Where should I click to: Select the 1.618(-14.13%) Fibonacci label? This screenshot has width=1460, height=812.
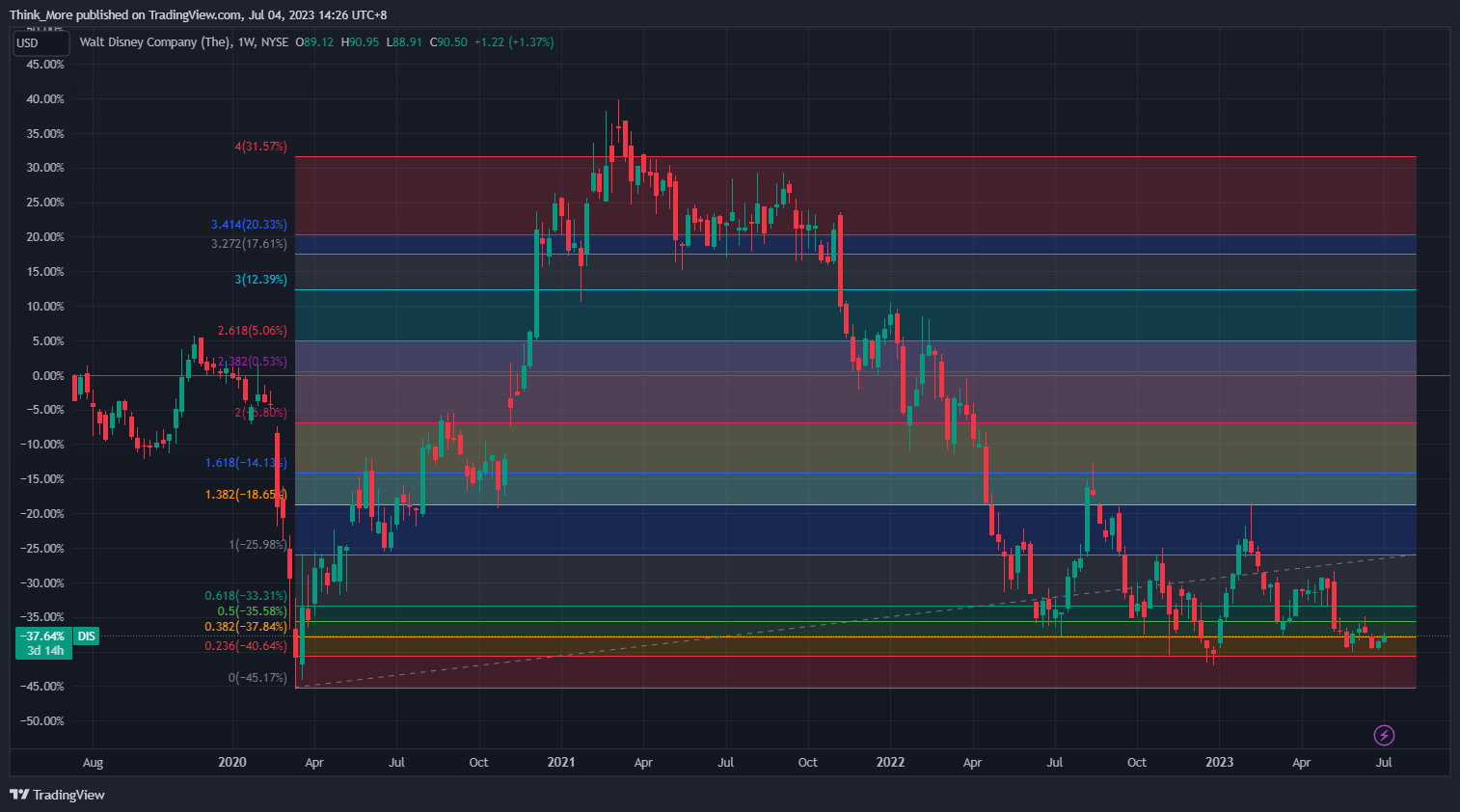[x=247, y=463]
